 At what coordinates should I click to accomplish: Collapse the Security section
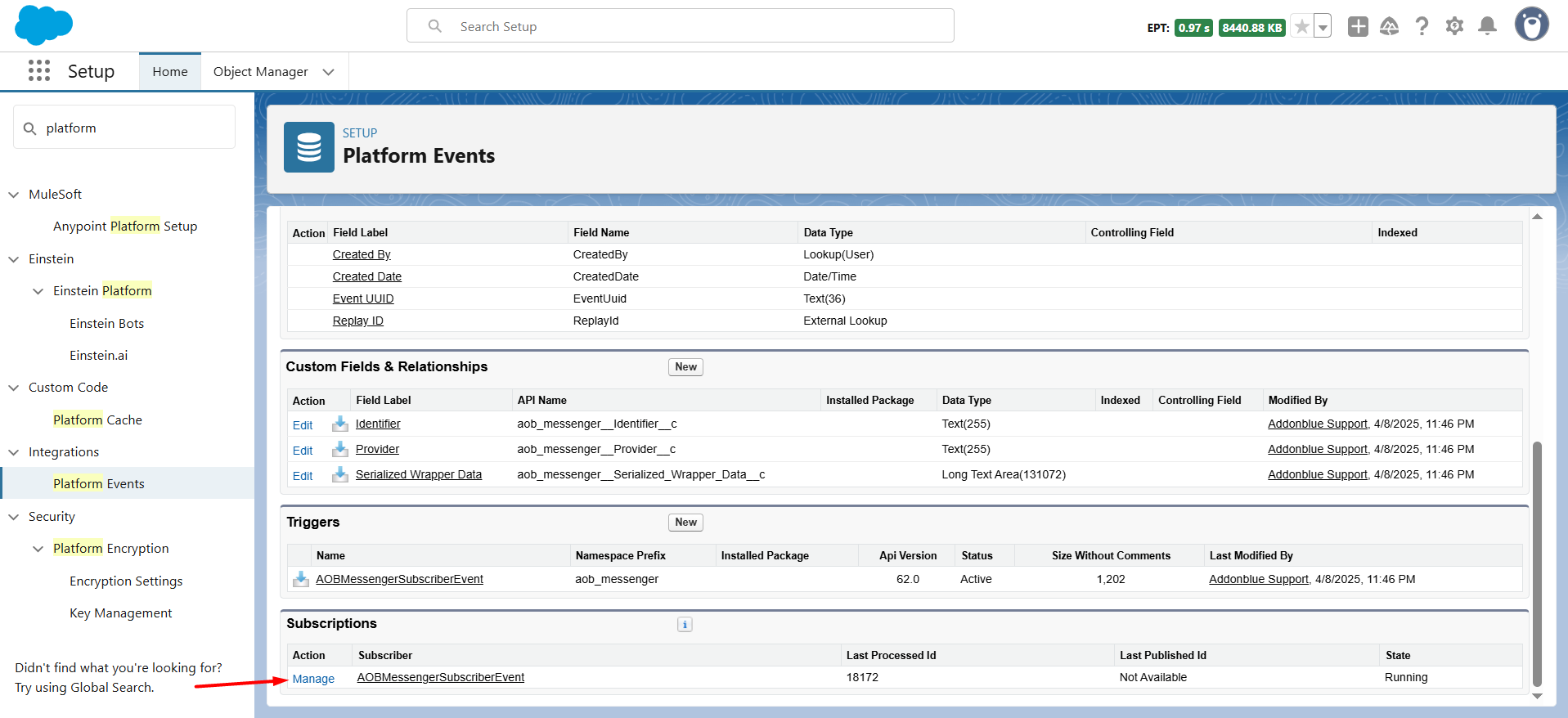click(x=14, y=517)
